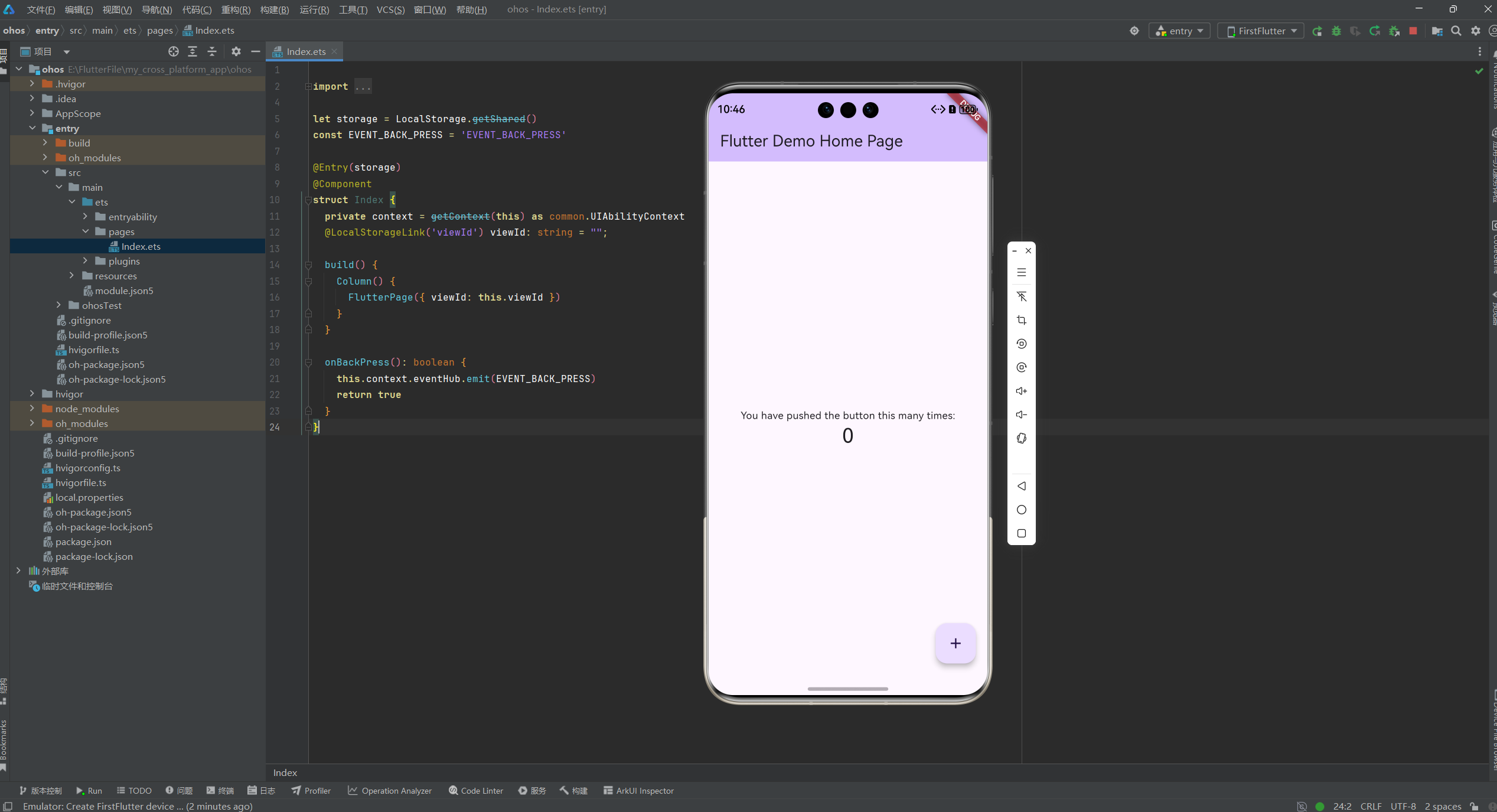Click the green Debug bug icon

[1336, 31]
